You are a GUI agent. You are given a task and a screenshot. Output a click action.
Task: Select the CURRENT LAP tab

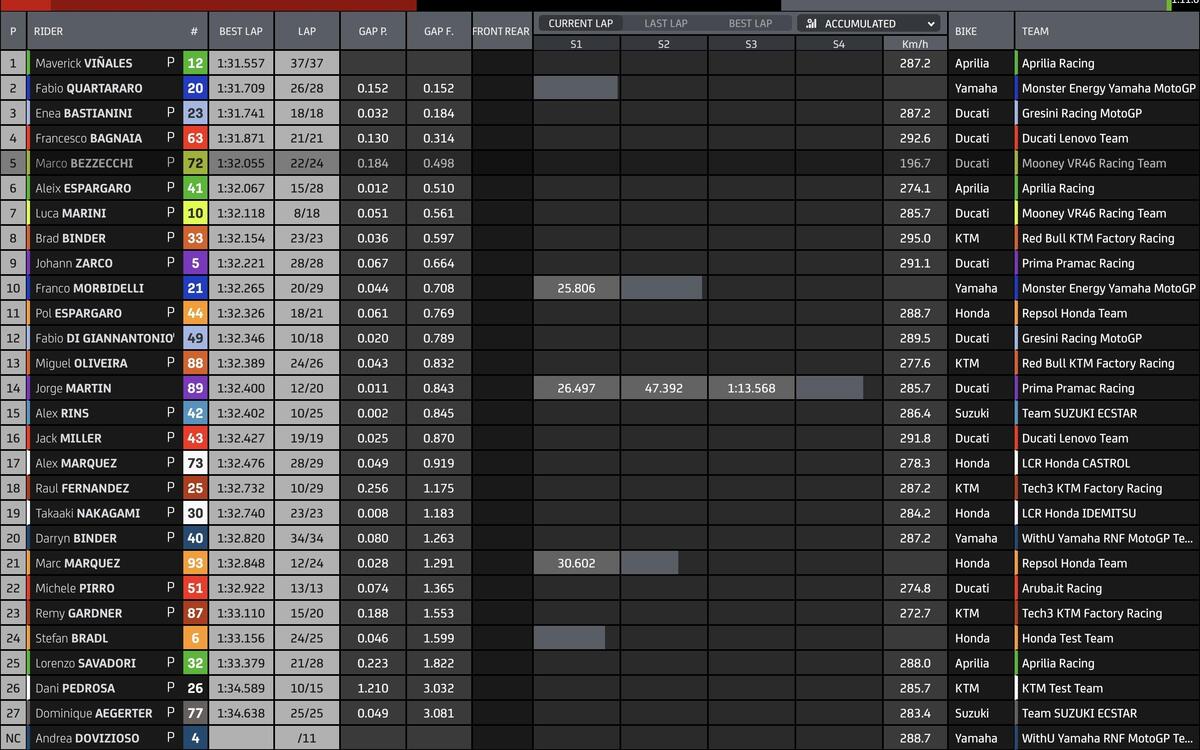(580, 24)
